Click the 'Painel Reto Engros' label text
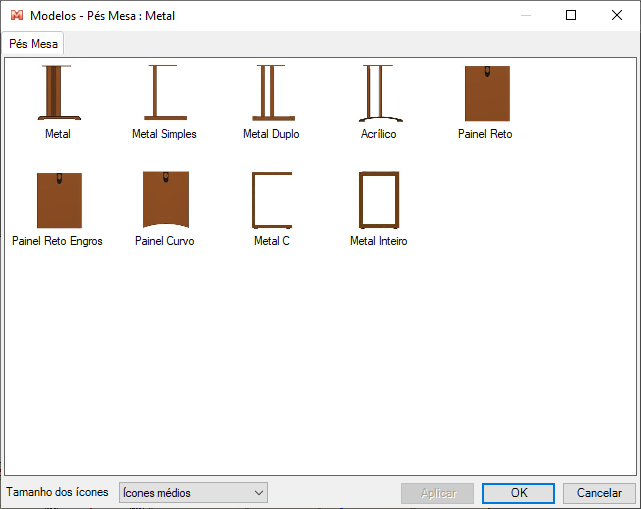Screen dimensions: 641x509 pyautogui.click(x=57, y=241)
